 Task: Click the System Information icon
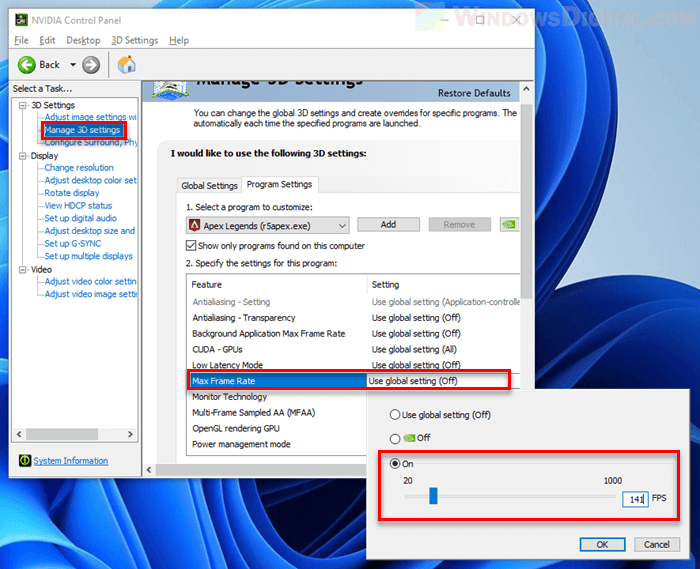click(25, 460)
